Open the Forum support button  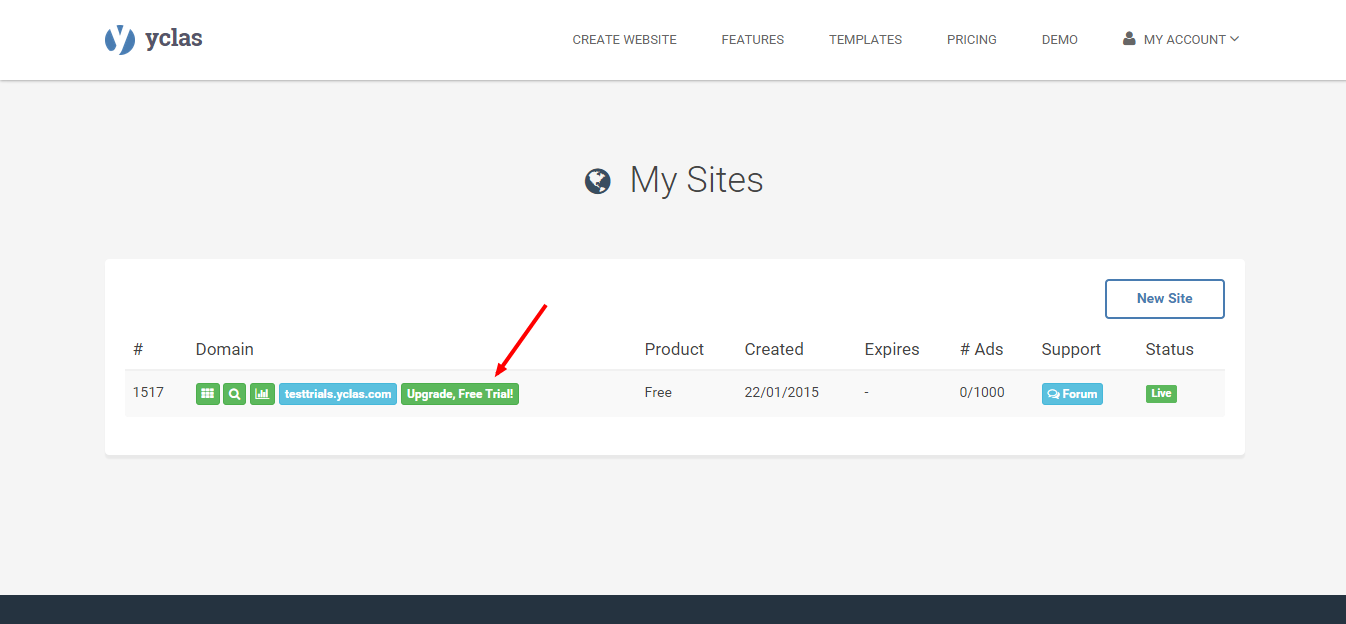[x=1072, y=394]
